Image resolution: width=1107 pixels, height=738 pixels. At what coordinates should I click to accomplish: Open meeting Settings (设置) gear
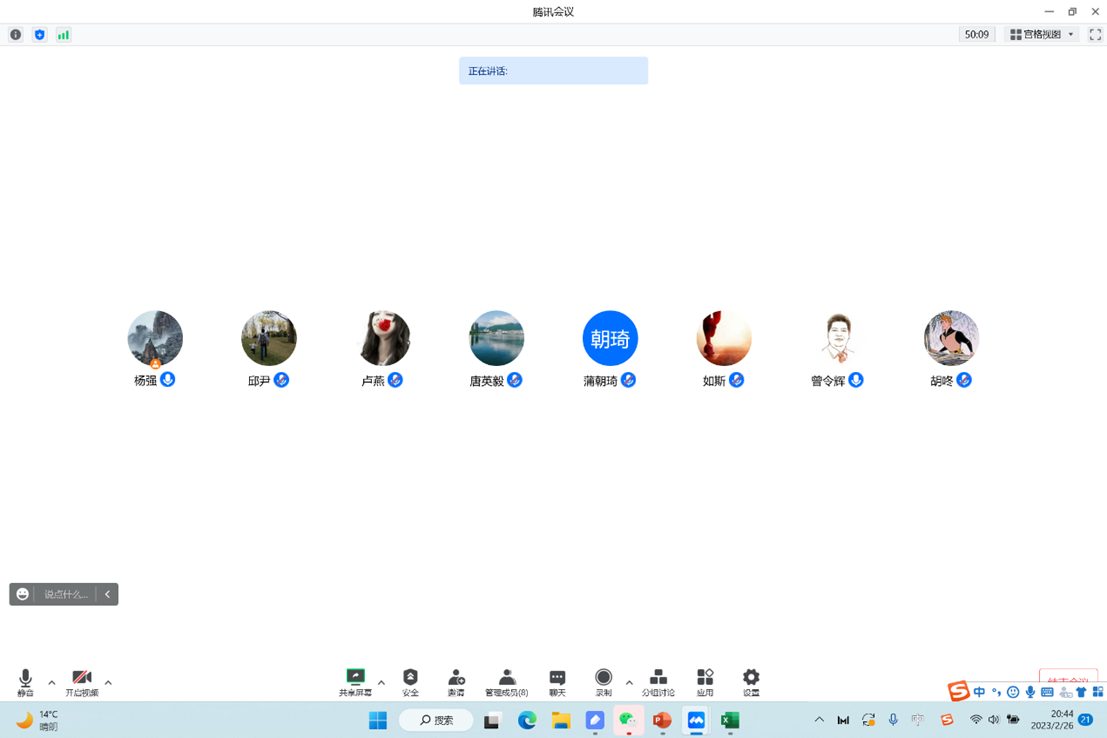click(x=751, y=681)
